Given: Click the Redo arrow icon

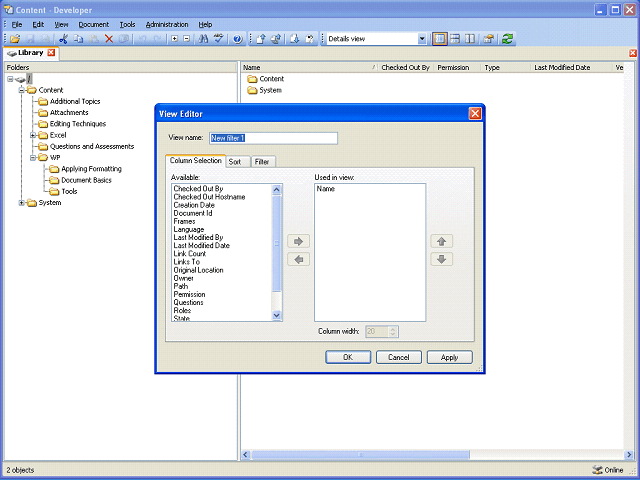Looking at the screenshot, I should [158, 39].
